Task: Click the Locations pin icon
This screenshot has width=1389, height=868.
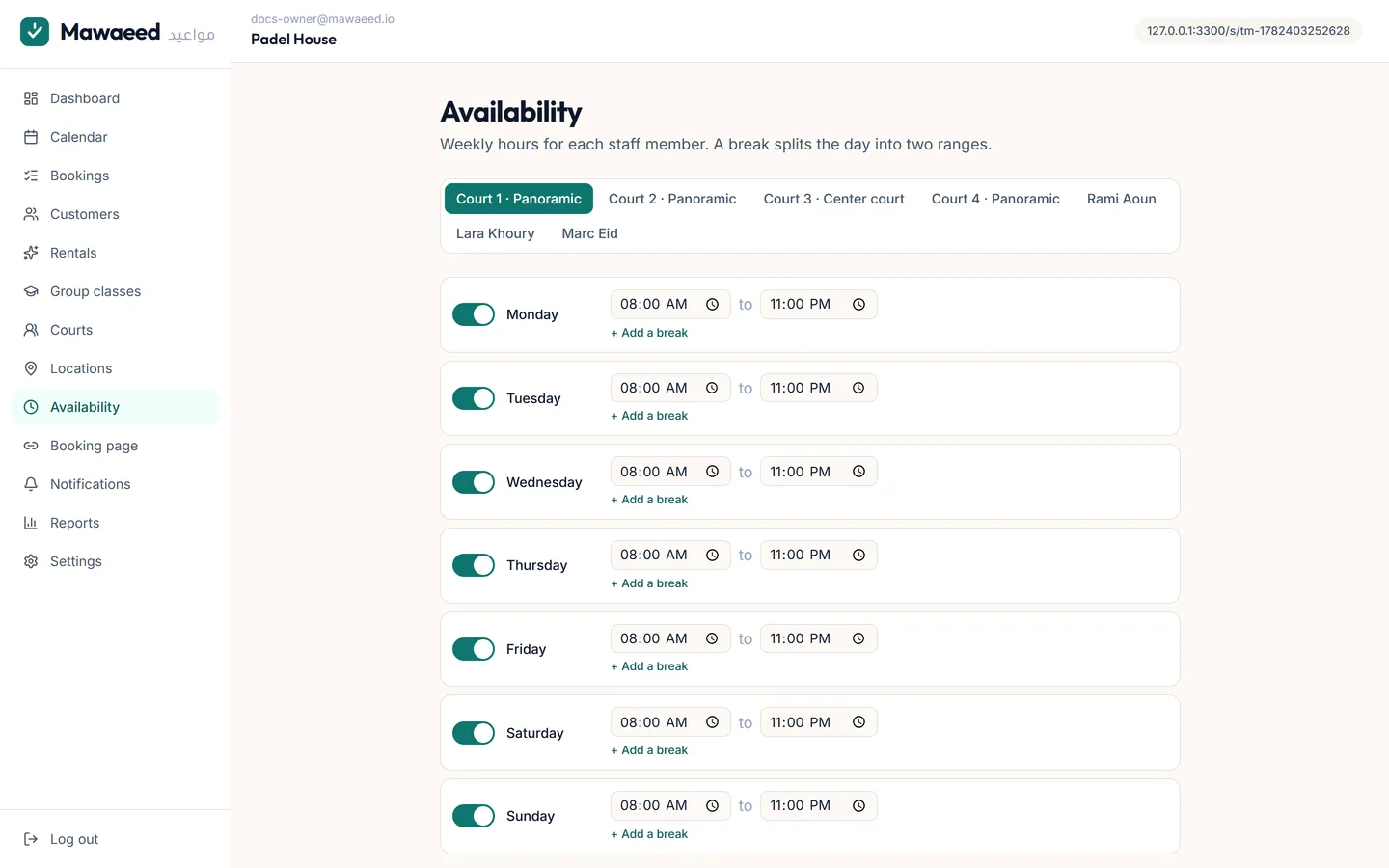Action: pyautogui.click(x=31, y=368)
